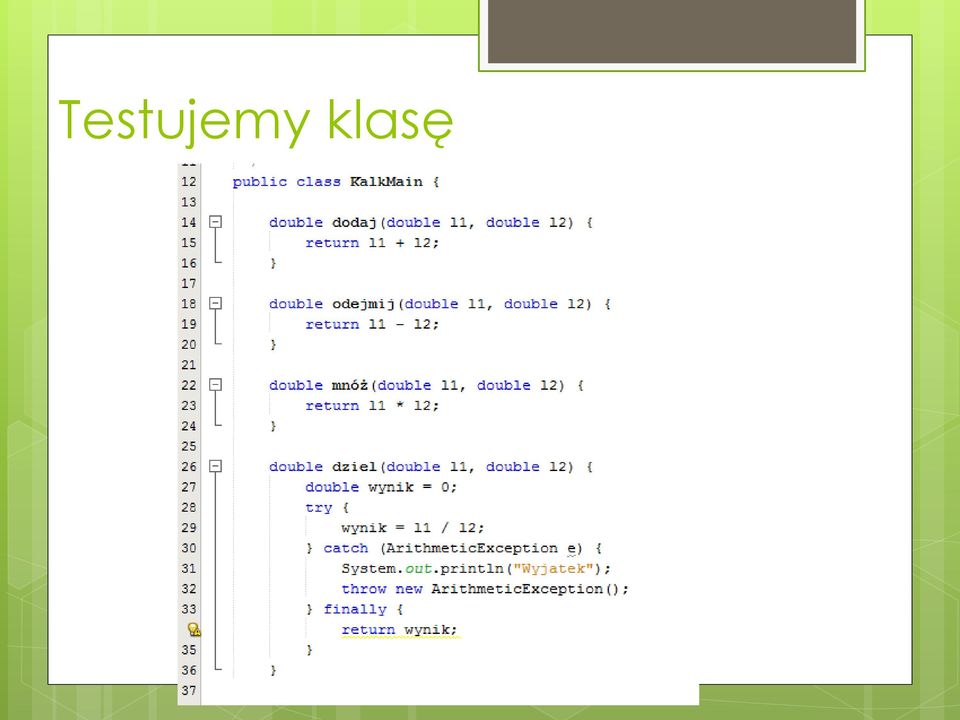
Task: Collapse the dodaj method fold marker
Action: (x=216, y=222)
